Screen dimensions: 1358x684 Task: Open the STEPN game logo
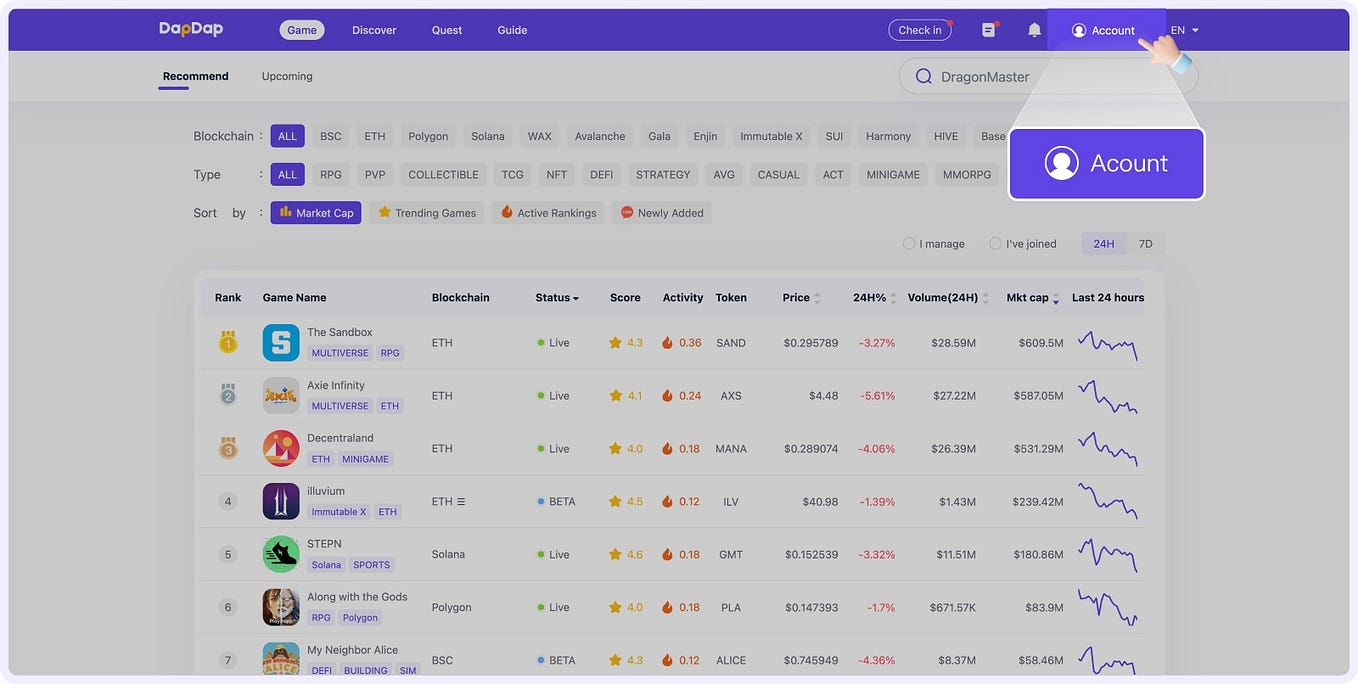(281, 554)
